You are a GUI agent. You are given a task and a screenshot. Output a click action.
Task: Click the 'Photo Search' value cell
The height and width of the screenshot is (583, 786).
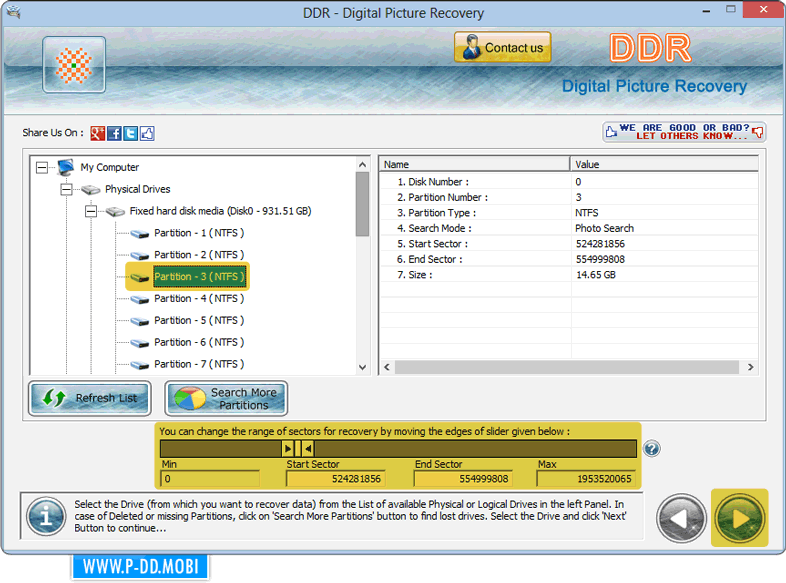[x=605, y=229]
